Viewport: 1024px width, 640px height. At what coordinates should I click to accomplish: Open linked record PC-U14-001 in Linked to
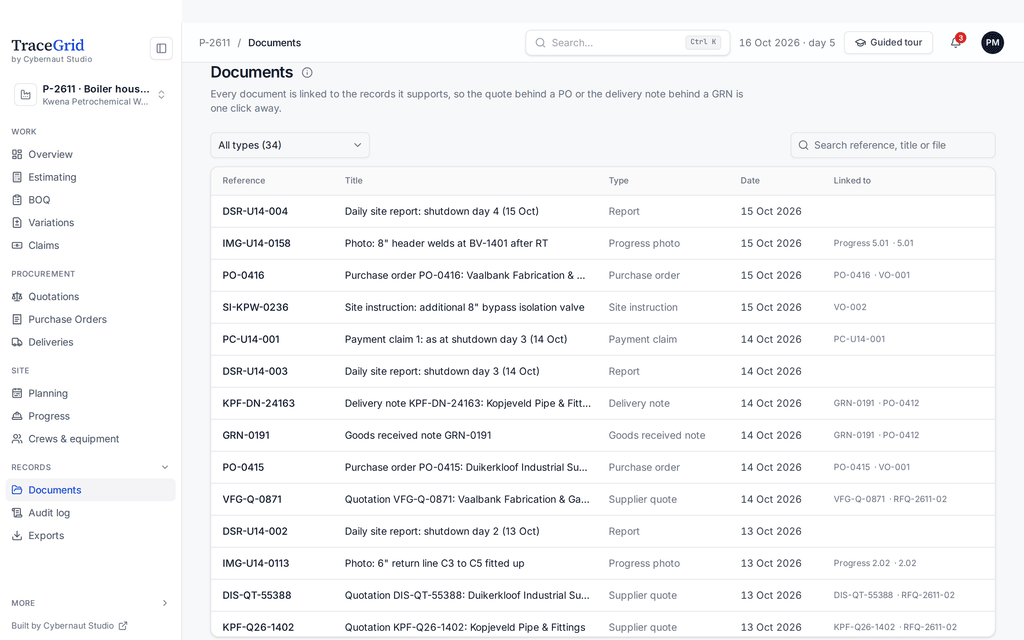(859, 339)
